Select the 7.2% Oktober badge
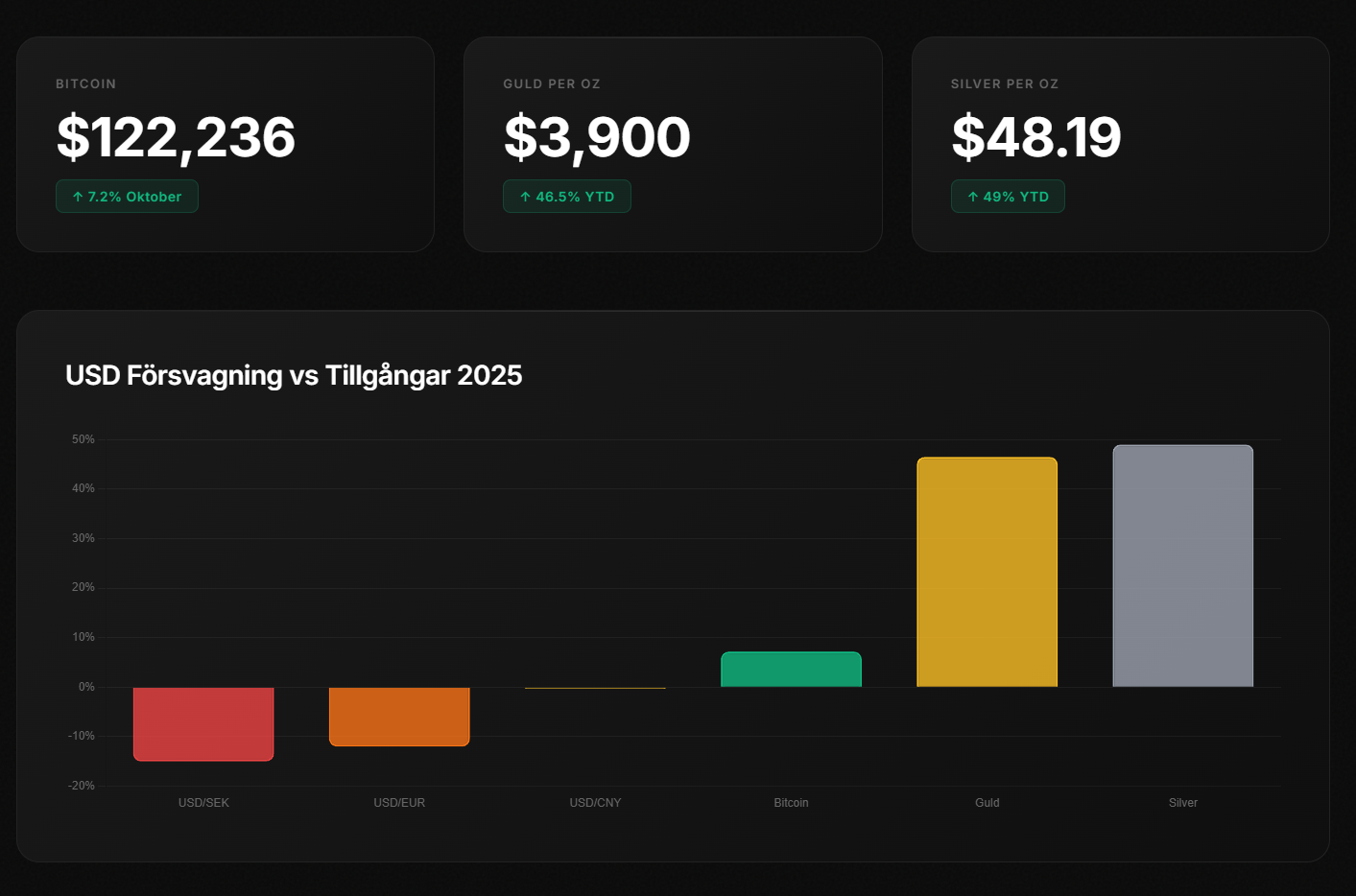1356x896 pixels. pos(127,197)
